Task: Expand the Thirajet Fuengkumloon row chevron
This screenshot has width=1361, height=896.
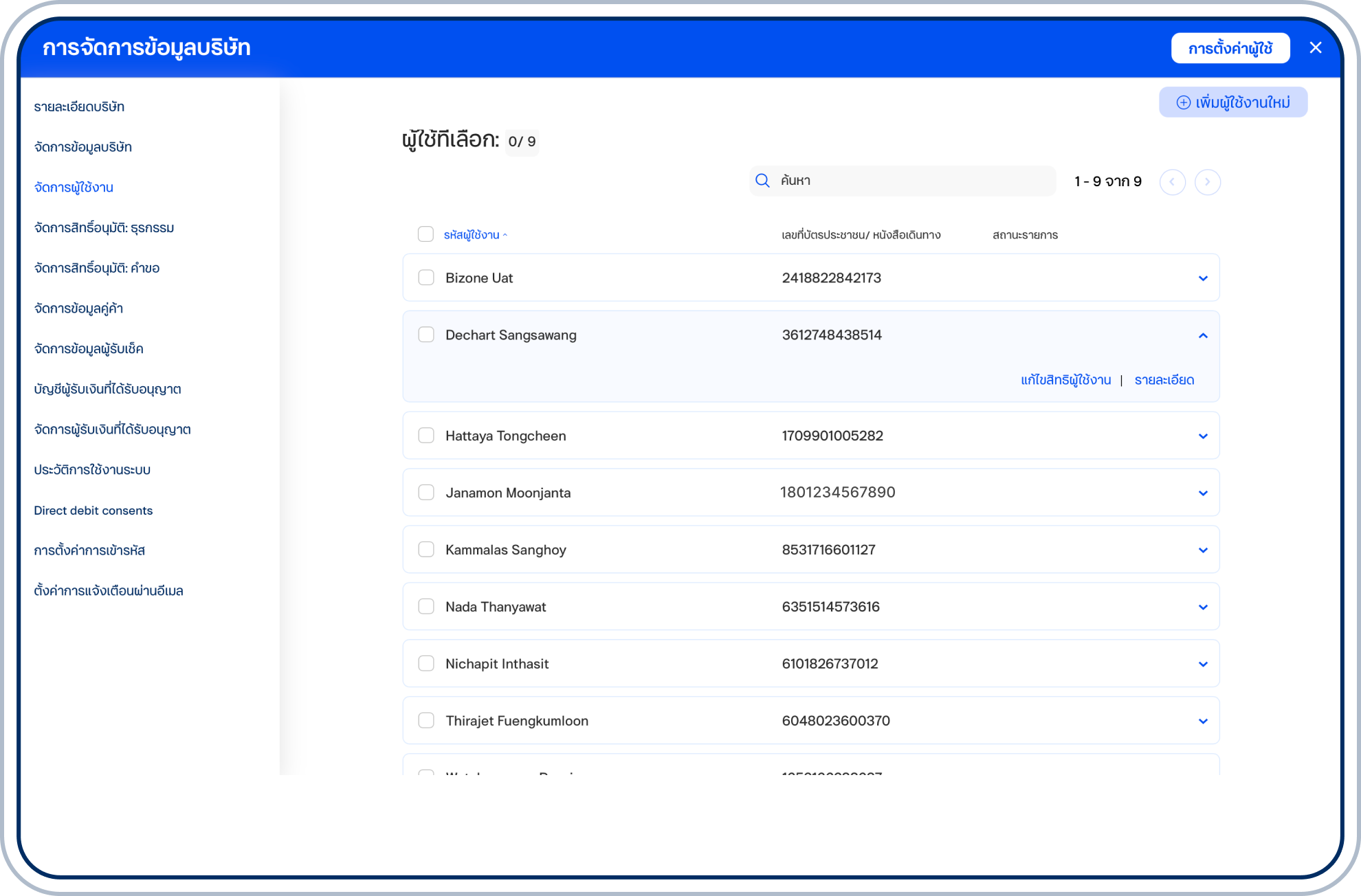Action: point(1203,721)
